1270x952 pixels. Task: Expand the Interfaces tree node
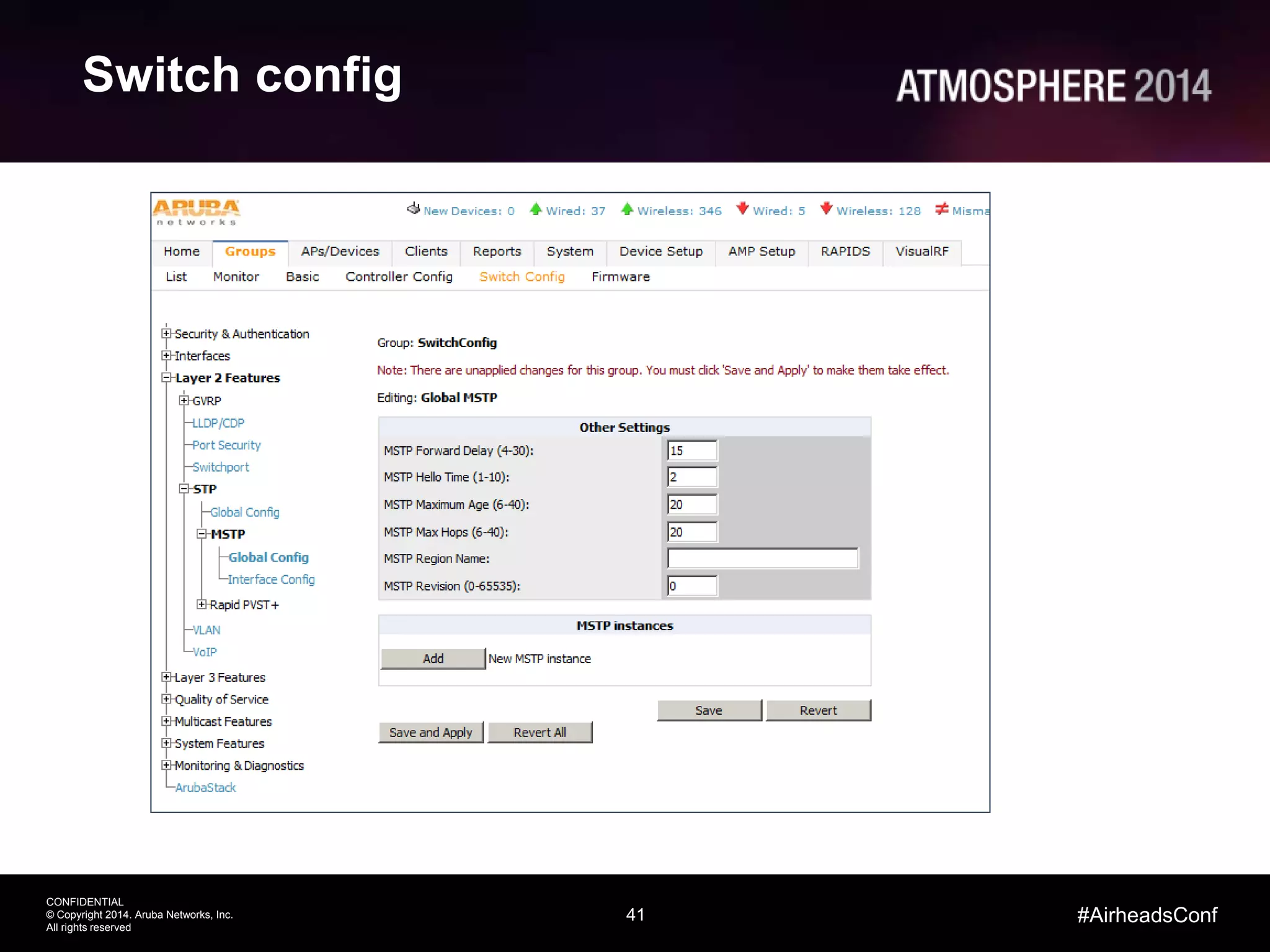point(166,356)
